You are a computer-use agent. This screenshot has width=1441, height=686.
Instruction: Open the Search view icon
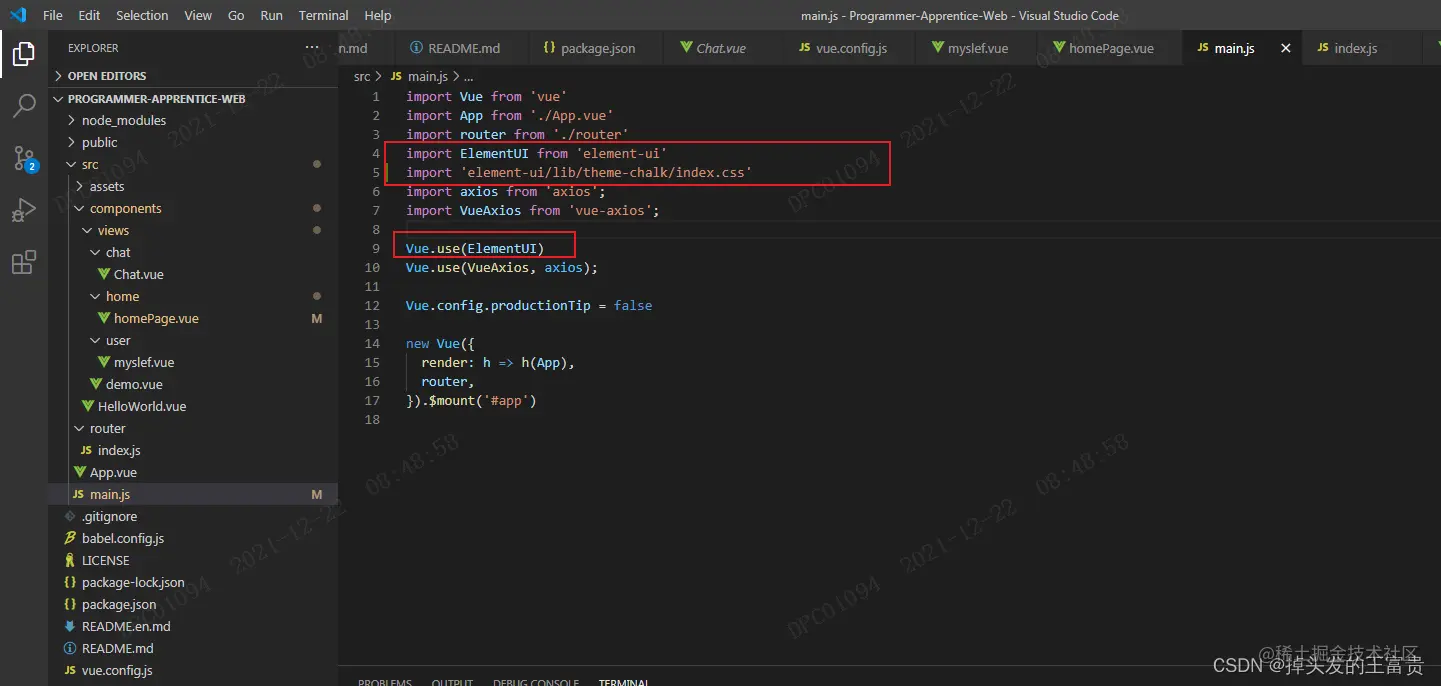tap(24, 105)
